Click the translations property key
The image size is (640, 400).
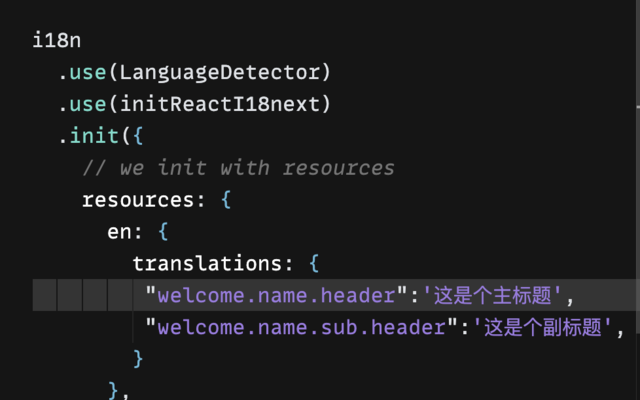tap(207, 264)
